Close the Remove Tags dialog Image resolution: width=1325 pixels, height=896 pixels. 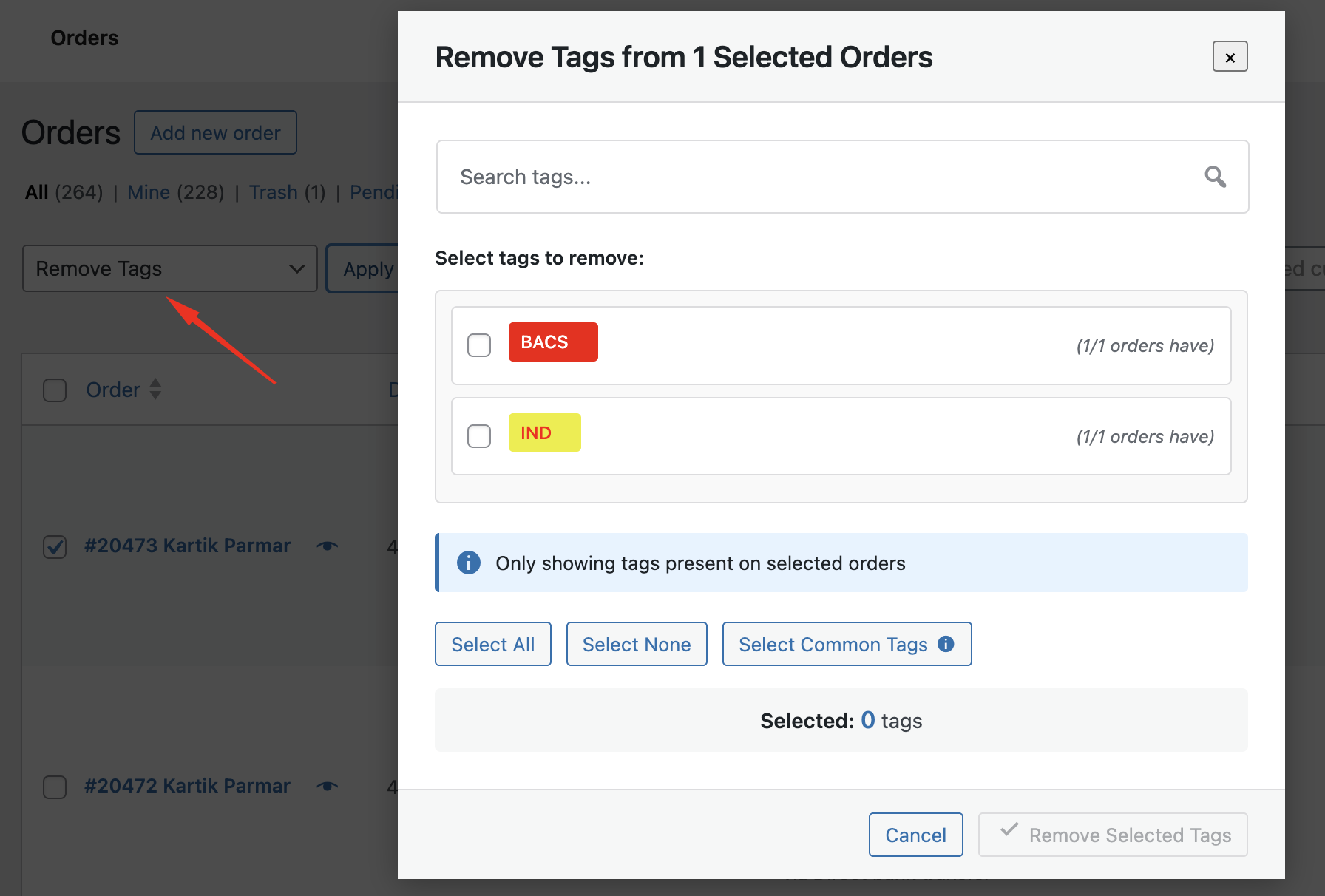(1230, 57)
